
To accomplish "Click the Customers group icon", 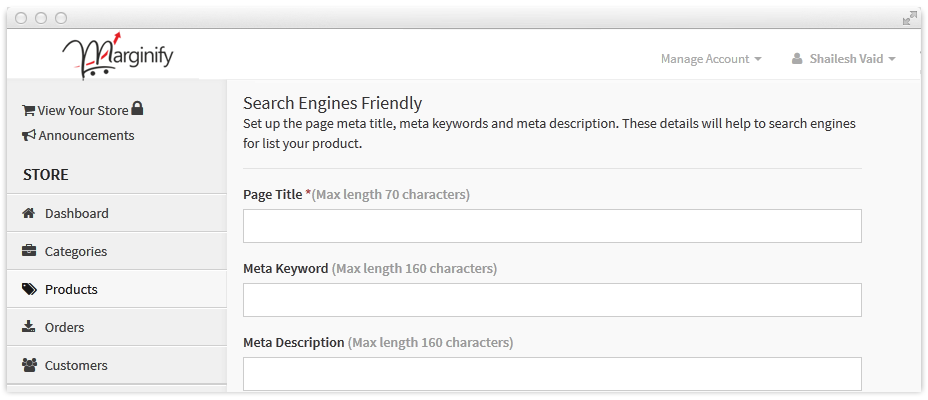I will tap(29, 364).
